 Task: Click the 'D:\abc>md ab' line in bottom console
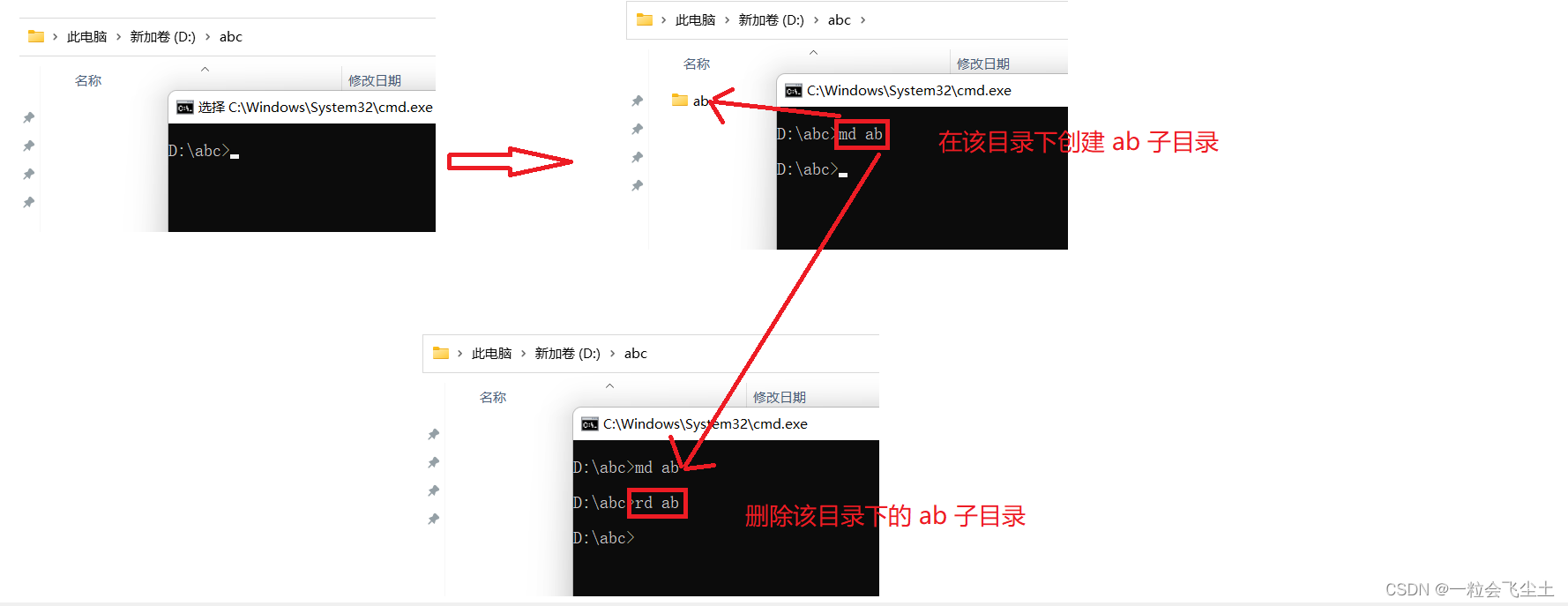click(x=626, y=468)
